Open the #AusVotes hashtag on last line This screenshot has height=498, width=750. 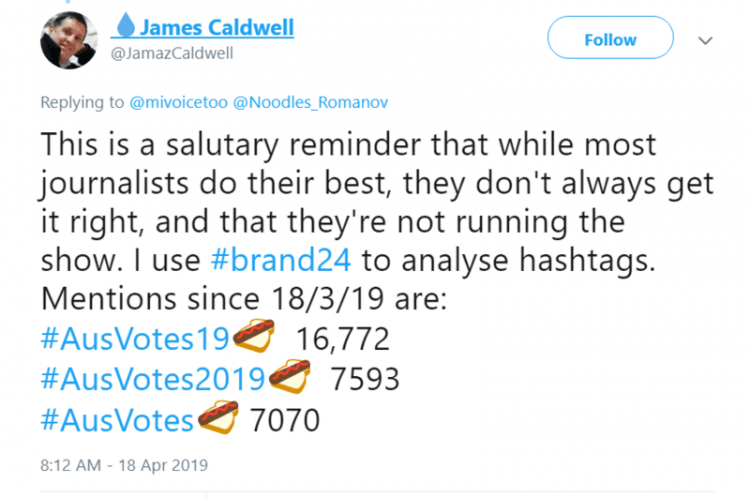117,420
